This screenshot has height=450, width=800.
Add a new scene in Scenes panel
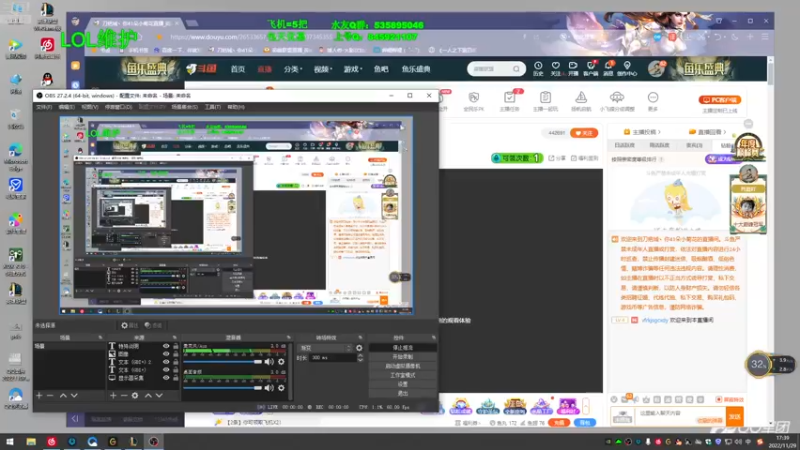point(39,395)
